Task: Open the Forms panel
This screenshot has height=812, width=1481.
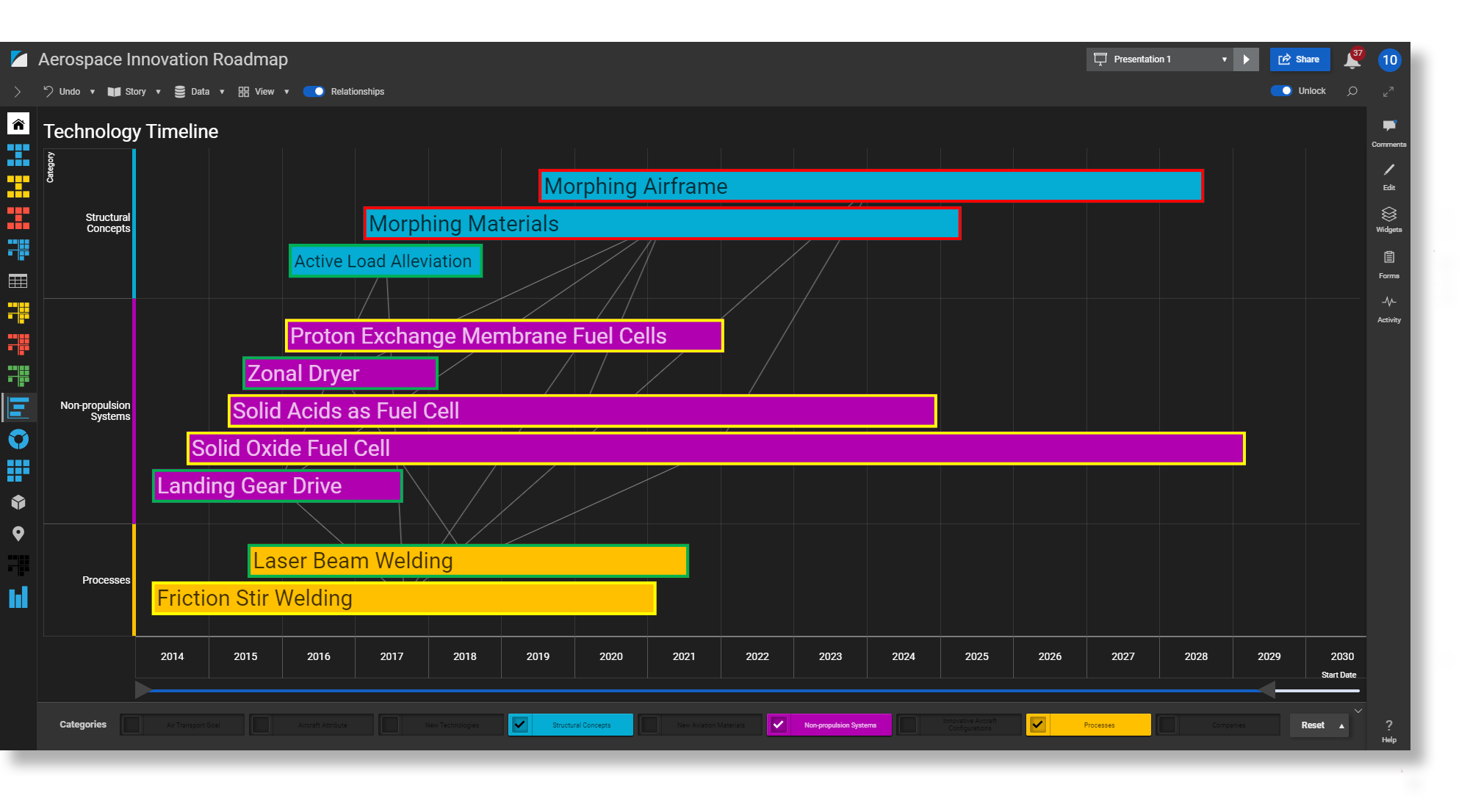Action: pos(1388,264)
